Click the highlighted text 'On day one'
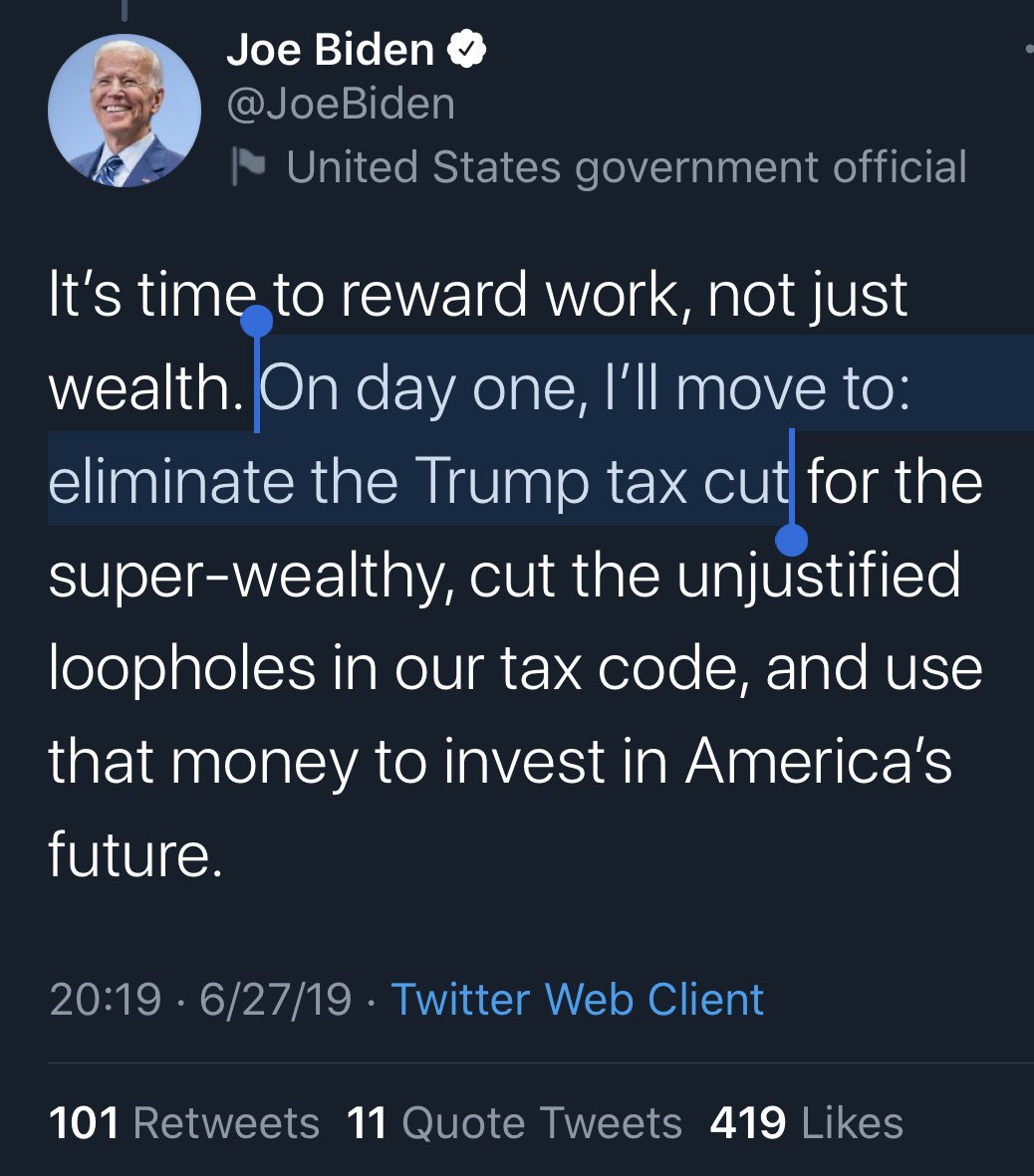Screen dimensions: 1034x1176 click(416, 388)
